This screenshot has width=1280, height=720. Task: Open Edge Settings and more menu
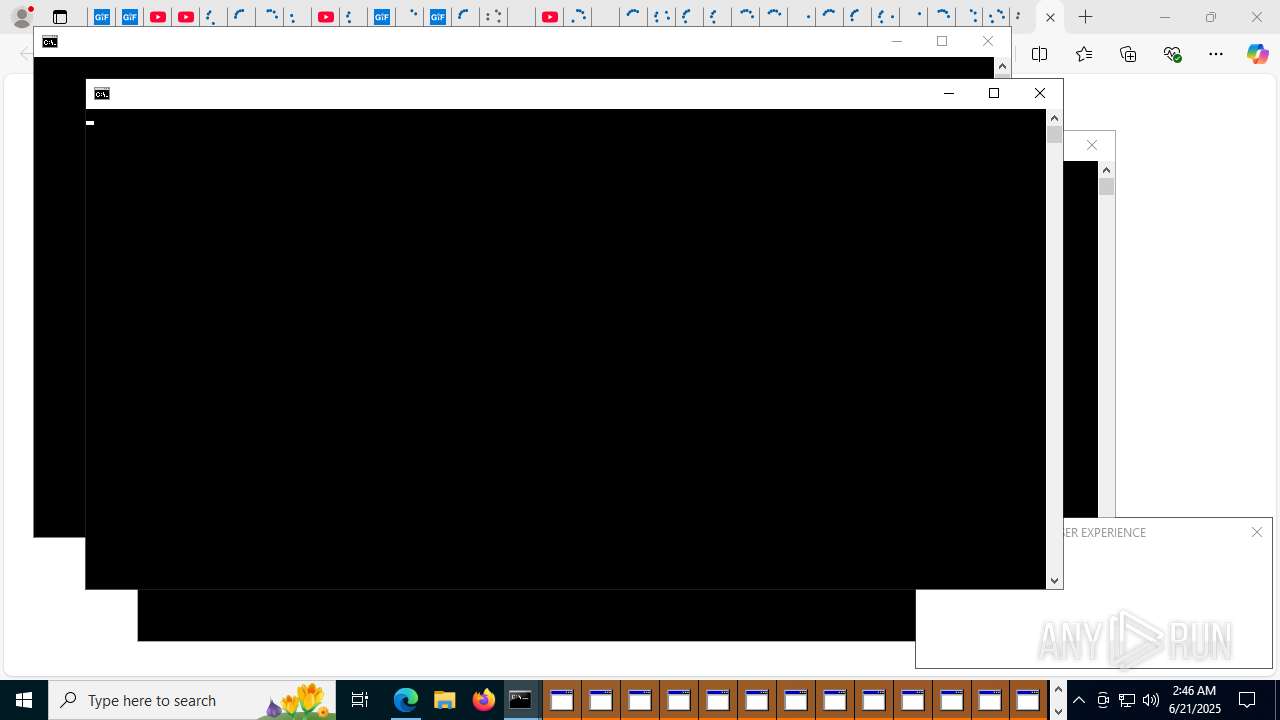[x=1216, y=54]
